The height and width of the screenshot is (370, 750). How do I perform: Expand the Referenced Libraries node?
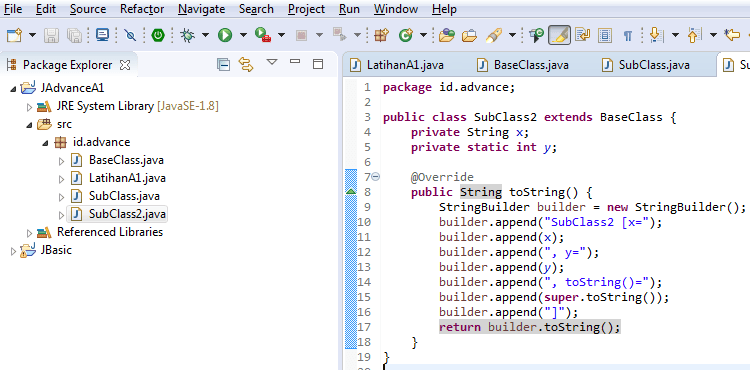tap(30, 233)
